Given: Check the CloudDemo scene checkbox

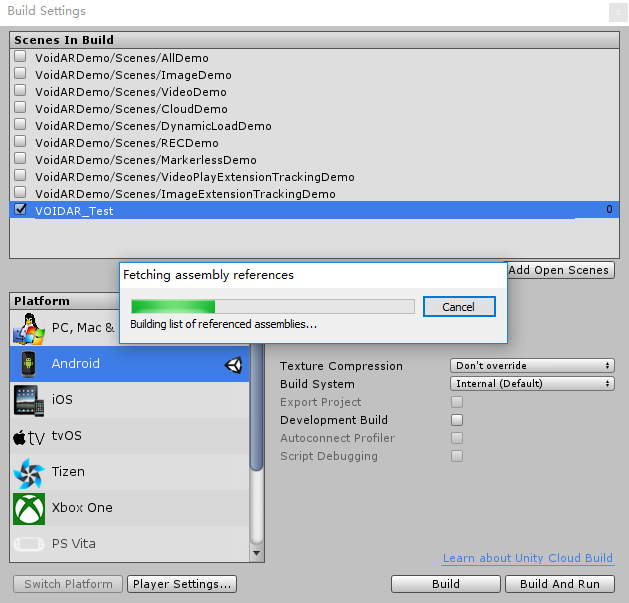Looking at the screenshot, I should pos(20,107).
